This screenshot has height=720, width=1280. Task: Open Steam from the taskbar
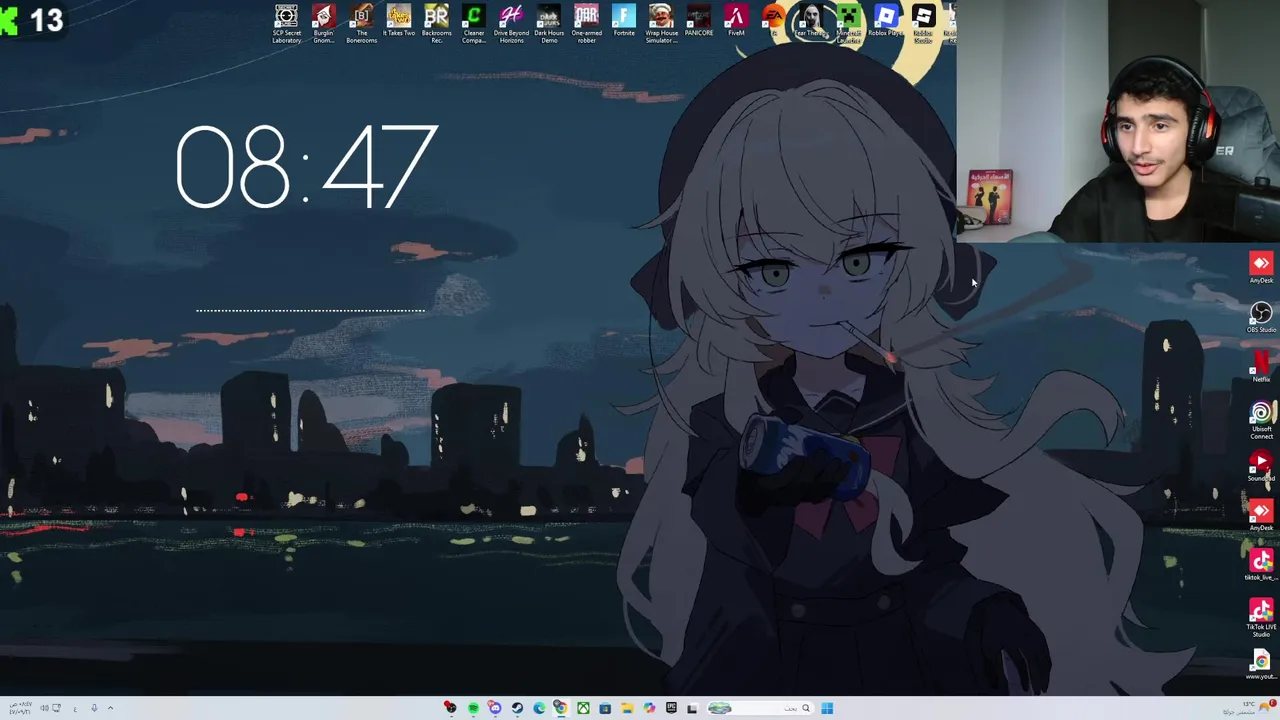point(517,708)
